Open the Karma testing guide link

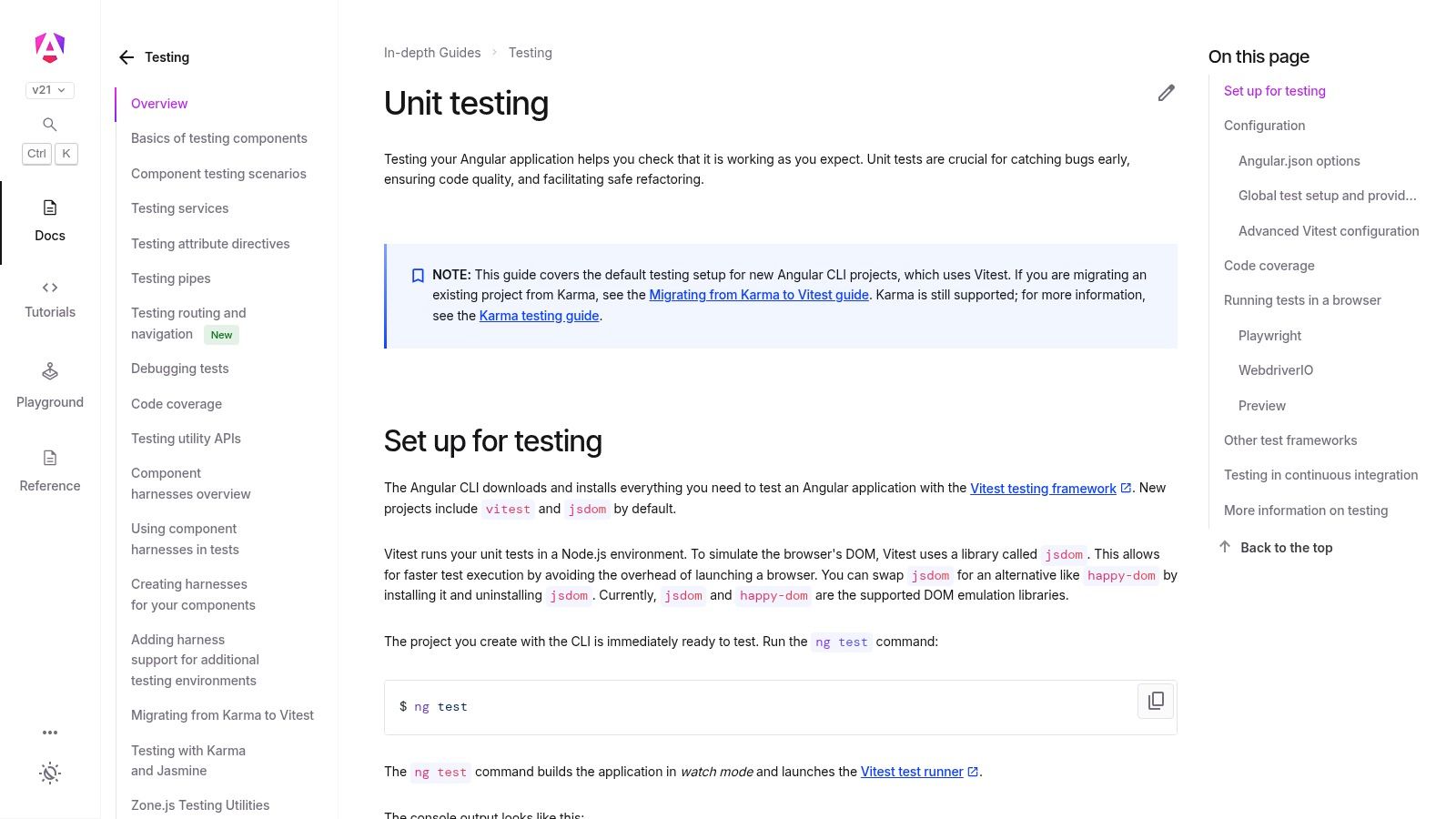click(539, 315)
